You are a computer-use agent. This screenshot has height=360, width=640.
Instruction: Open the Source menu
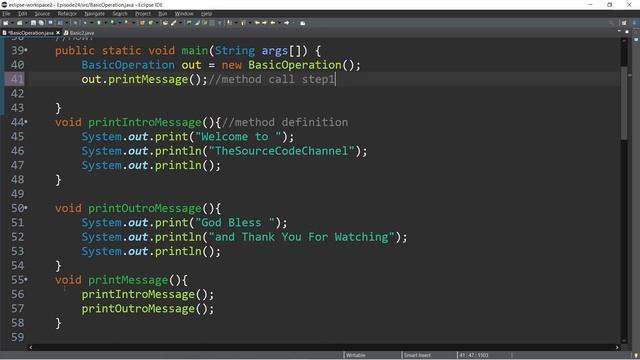42,13
